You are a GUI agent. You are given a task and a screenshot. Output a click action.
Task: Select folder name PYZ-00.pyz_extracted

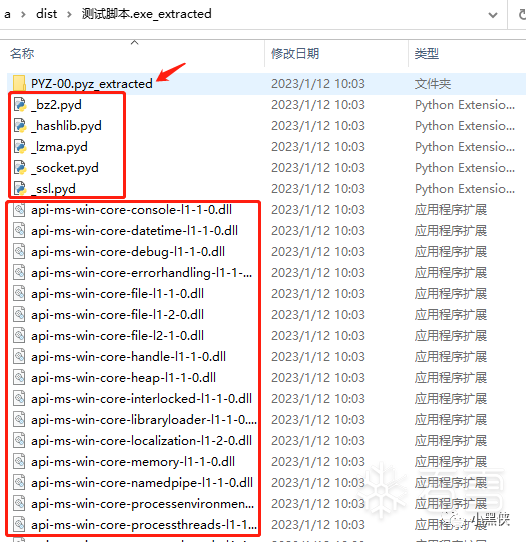coord(92,83)
